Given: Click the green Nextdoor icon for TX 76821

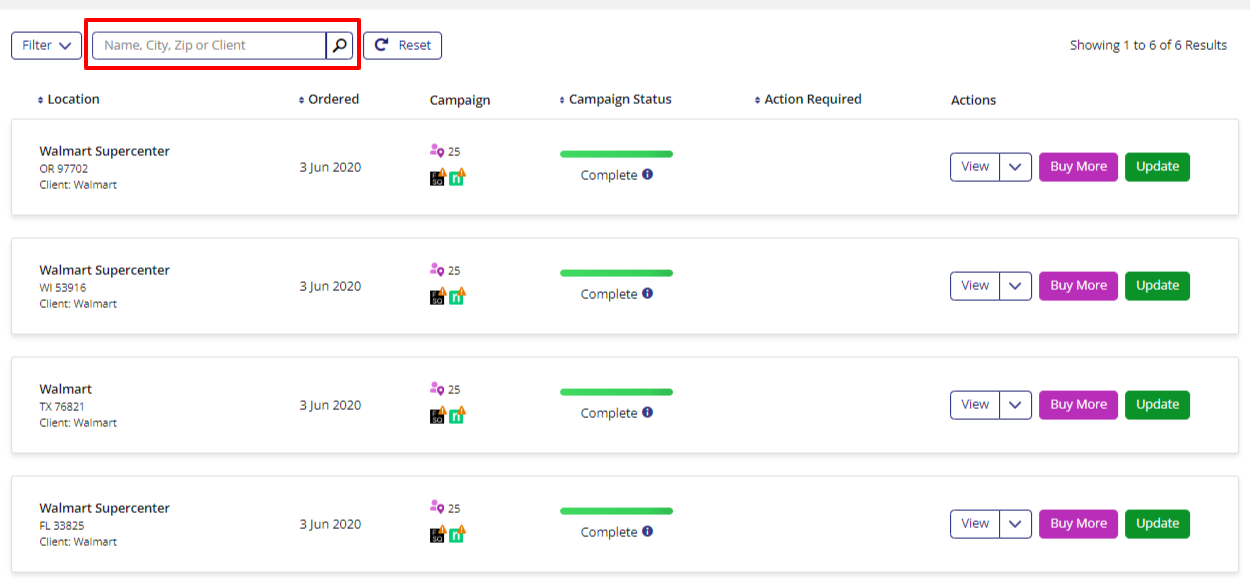Looking at the screenshot, I should tap(457, 415).
